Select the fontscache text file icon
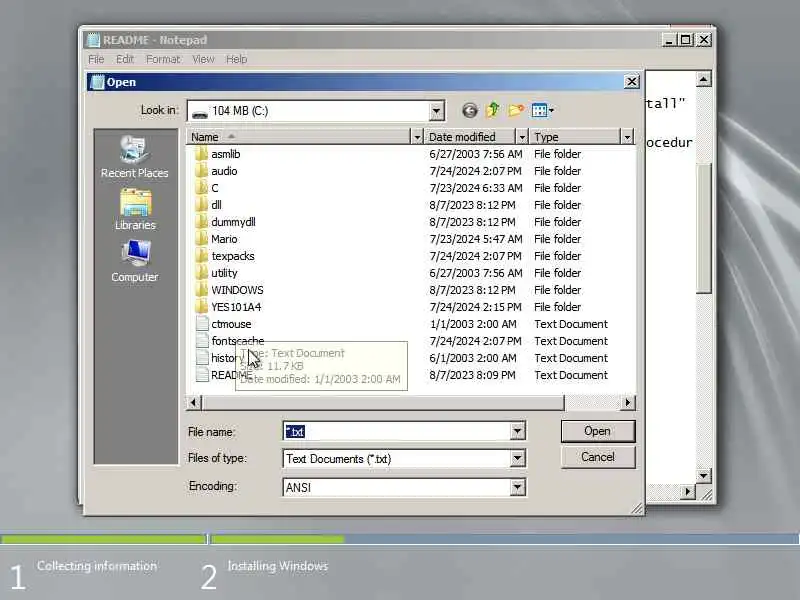 tap(203, 341)
